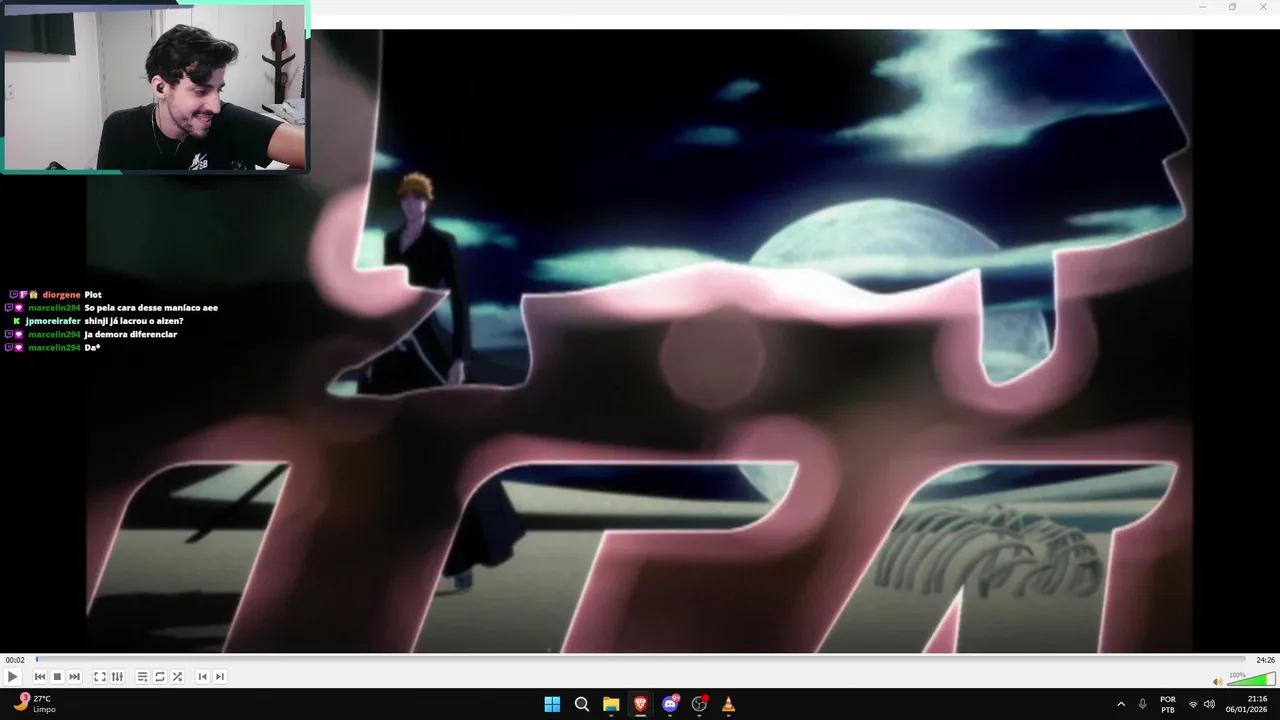Stop playback with the square button
Image resolution: width=1280 pixels, height=720 pixels.
click(x=57, y=677)
